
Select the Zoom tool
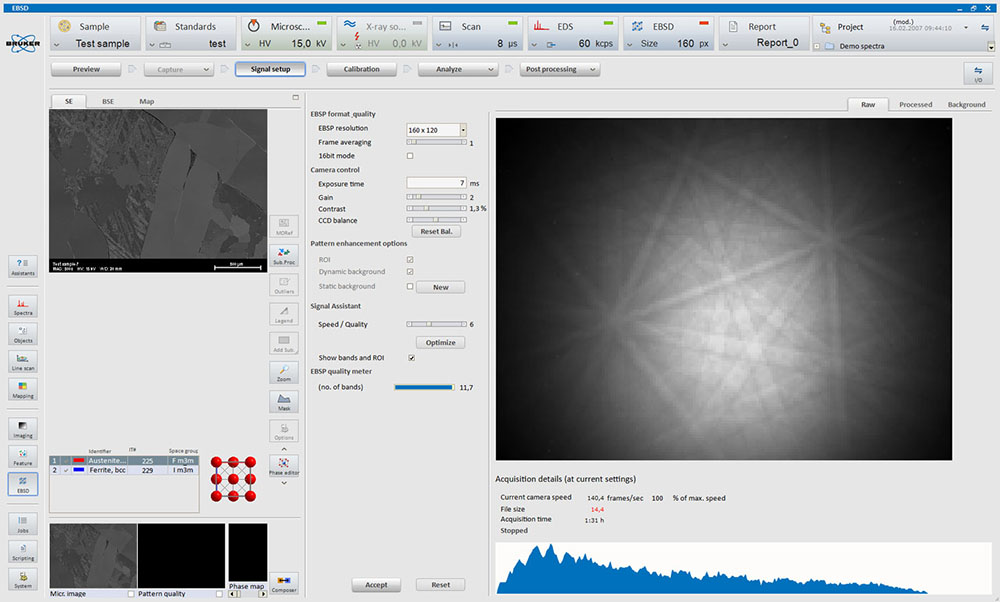click(283, 372)
